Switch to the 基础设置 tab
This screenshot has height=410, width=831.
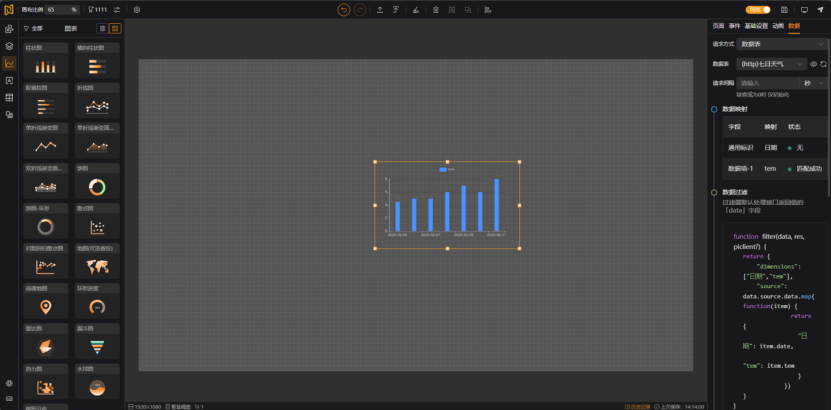[x=756, y=25]
